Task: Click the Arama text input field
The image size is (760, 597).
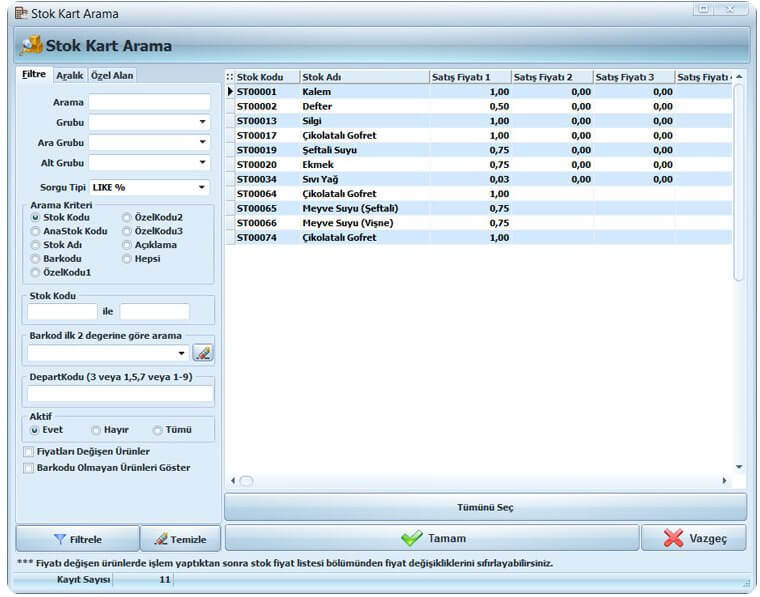Action: pos(149,102)
